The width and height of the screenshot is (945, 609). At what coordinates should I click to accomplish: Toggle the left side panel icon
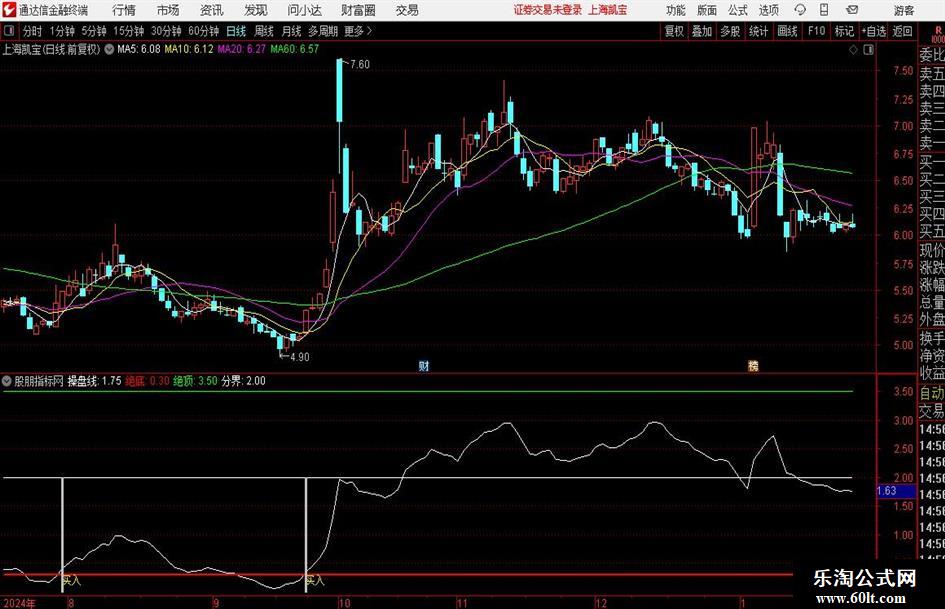(x=8, y=31)
